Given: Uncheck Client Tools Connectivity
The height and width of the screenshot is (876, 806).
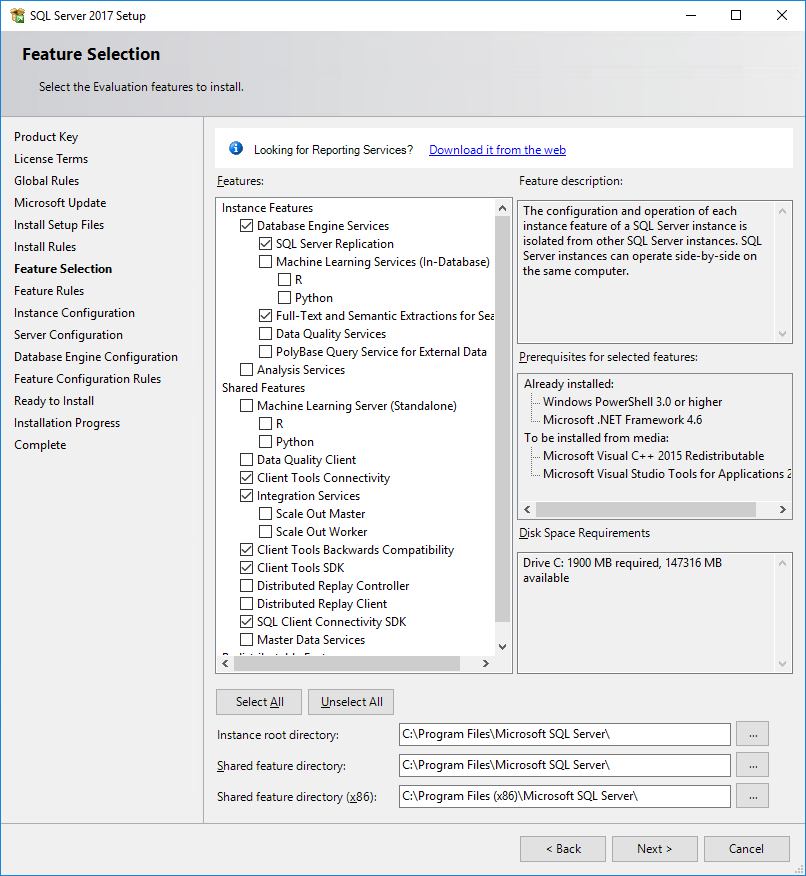Looking at the screenshot, I should tap(246, 478).
